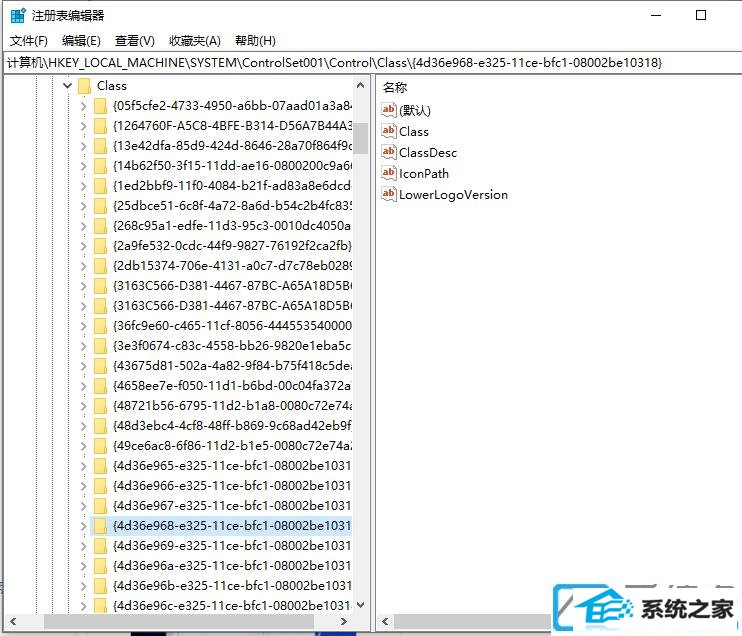
Task: Click the Registry Editor app icon in title bar
Action: 18,15
